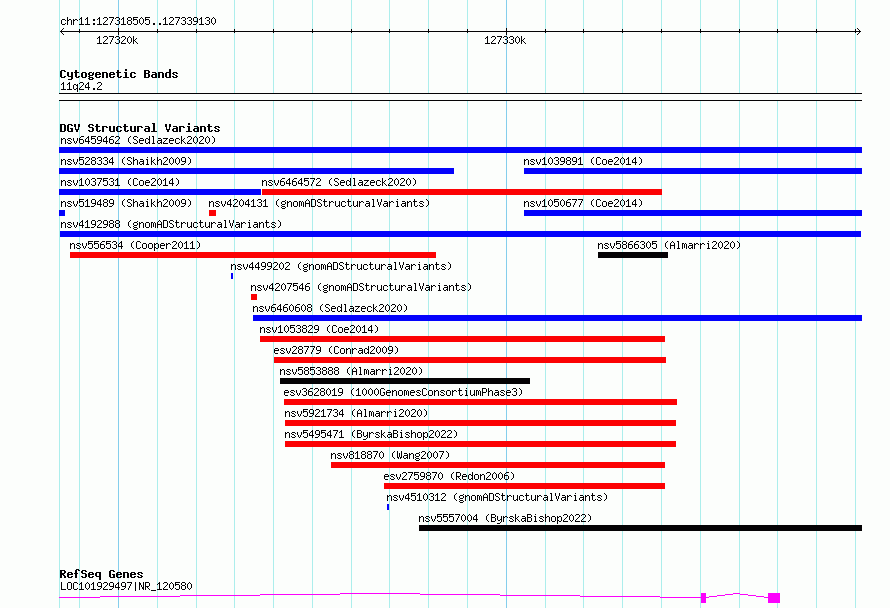Click the DGV Structural Variants track title
This screenshot has width=890, height=608.
coord(140,128)
